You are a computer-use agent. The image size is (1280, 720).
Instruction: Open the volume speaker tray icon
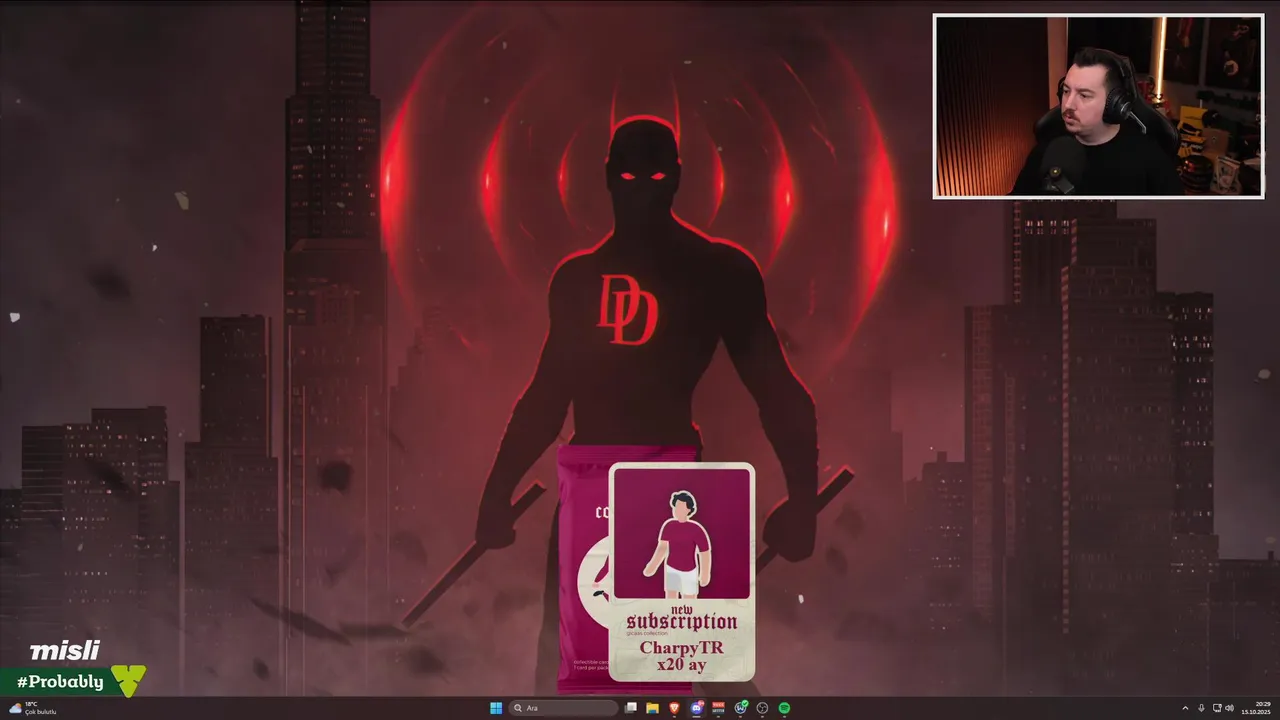[x=1230, y=708]
